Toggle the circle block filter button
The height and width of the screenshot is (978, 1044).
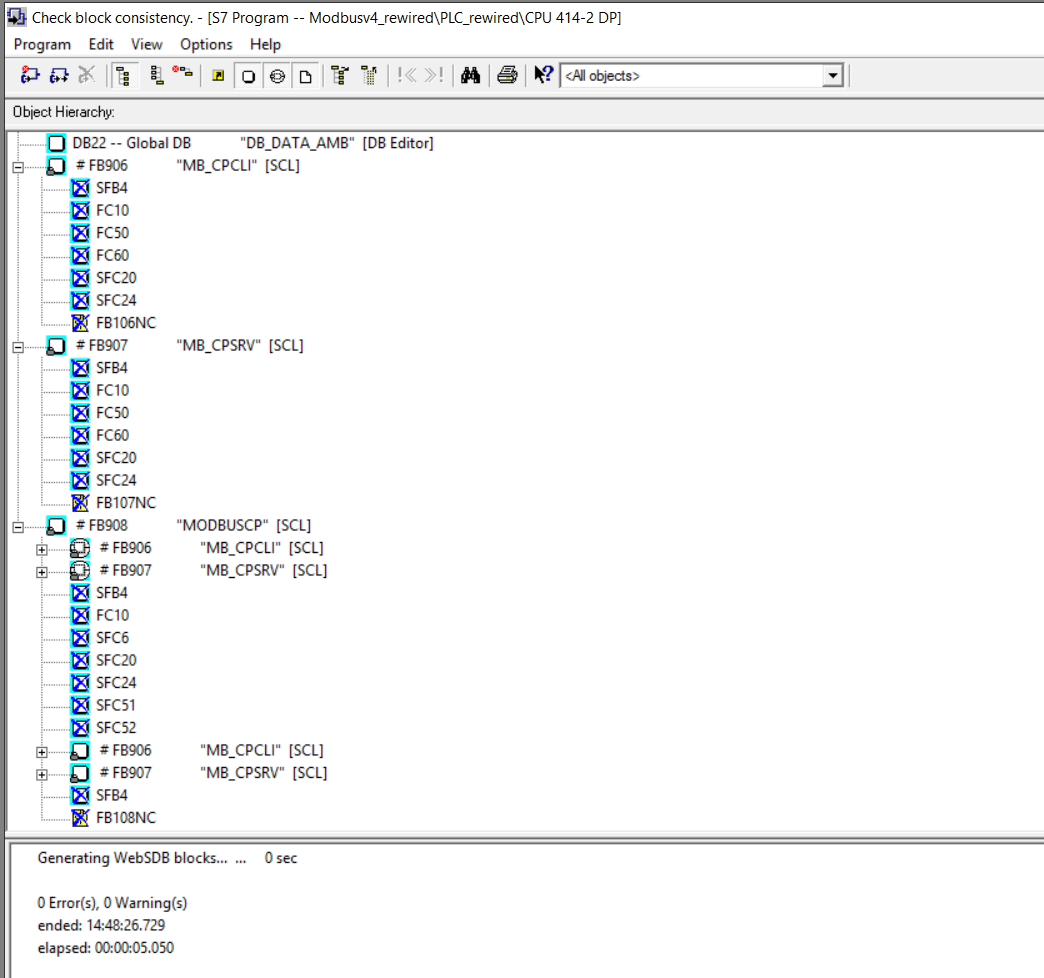(x=277, y=76)
